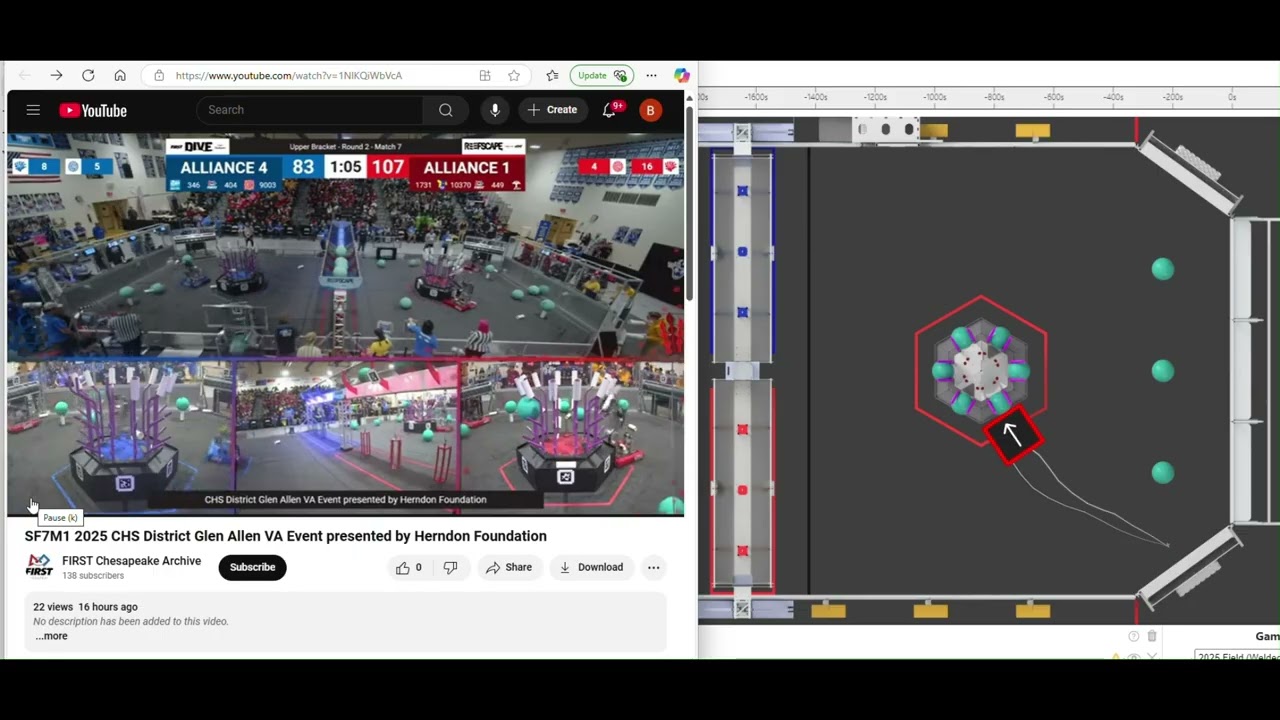Screen dimensions: 1280x720
Task: Click the '138 subscribers' text
Action: tap(93, 576)
